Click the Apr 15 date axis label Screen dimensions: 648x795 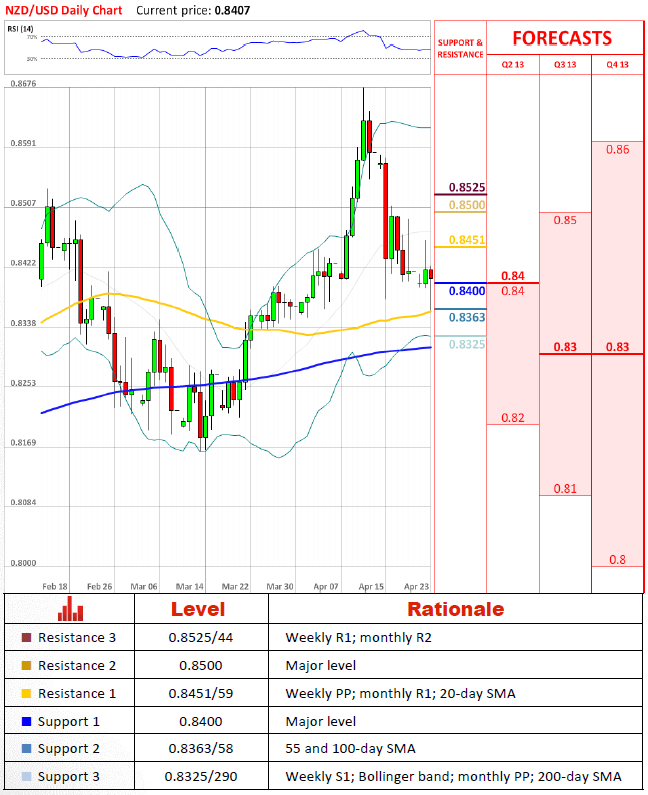(371, 587)
